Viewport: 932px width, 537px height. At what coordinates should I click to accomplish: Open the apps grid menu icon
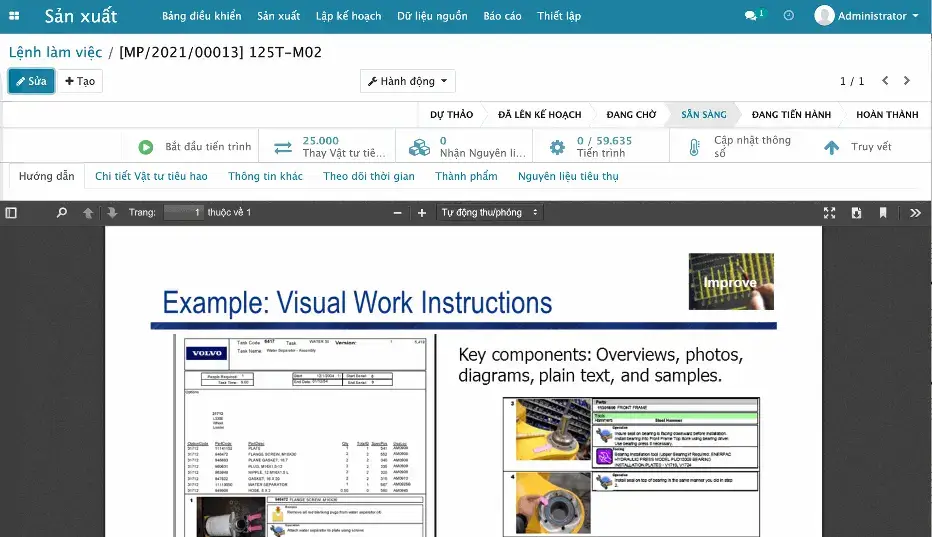point(14,16)
